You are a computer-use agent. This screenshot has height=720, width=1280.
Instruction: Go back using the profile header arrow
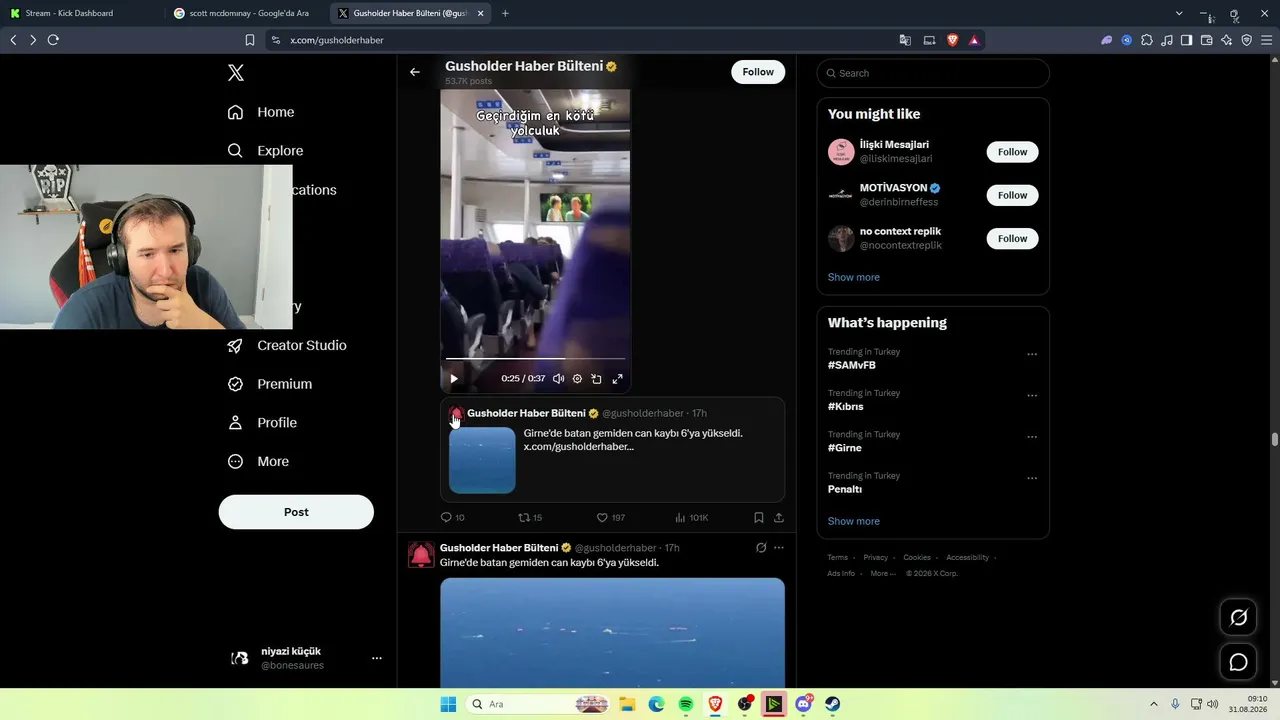pyautogui.click(x=415, y=72)
